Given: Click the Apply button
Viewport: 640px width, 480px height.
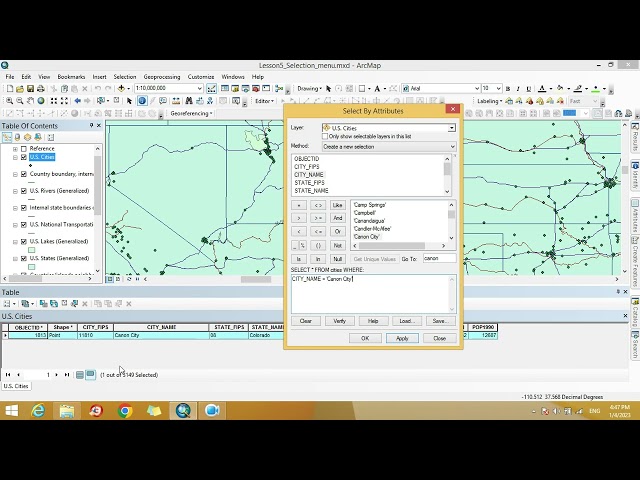Looking at the screenshot, I should (x=402, y=338).
